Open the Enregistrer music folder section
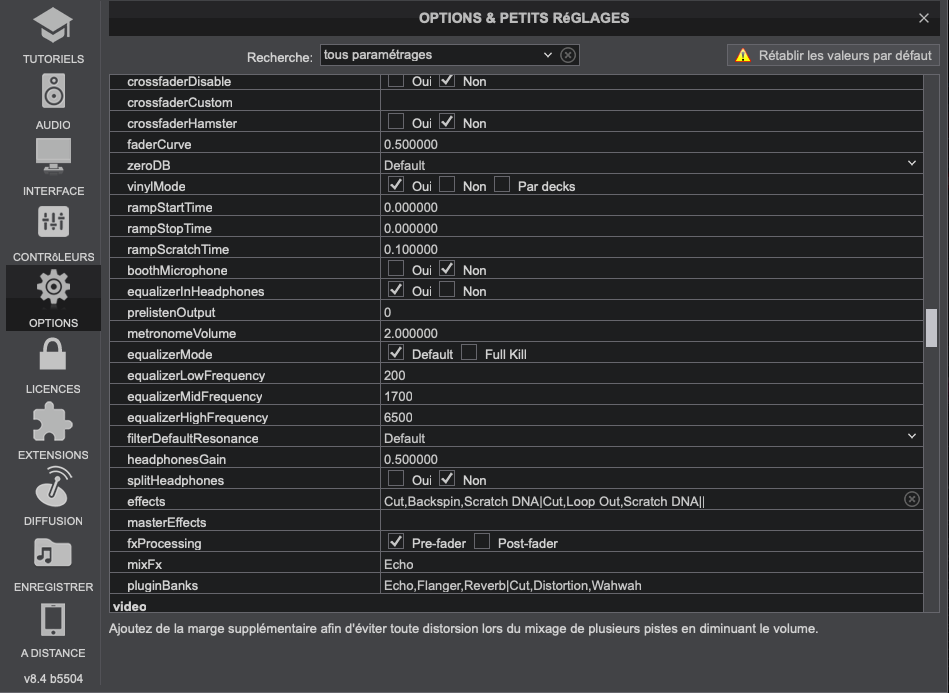The width and height of the screenshot is (949, 693). pos(53,559)
